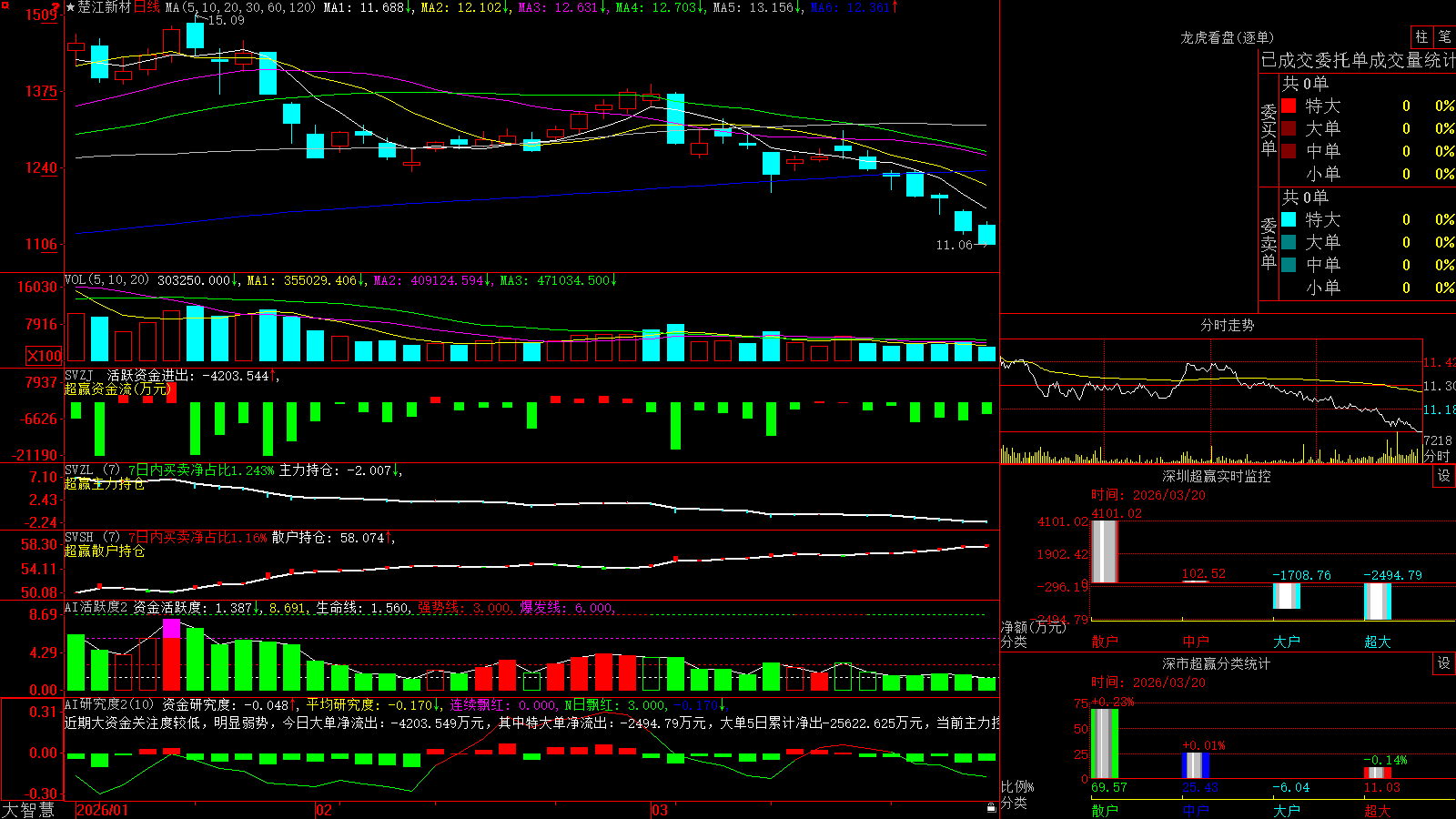The image size is (1456, 819).
Task: Click the MA(5,10,20,30,60,120) indicator label
Action: point(240,7)
